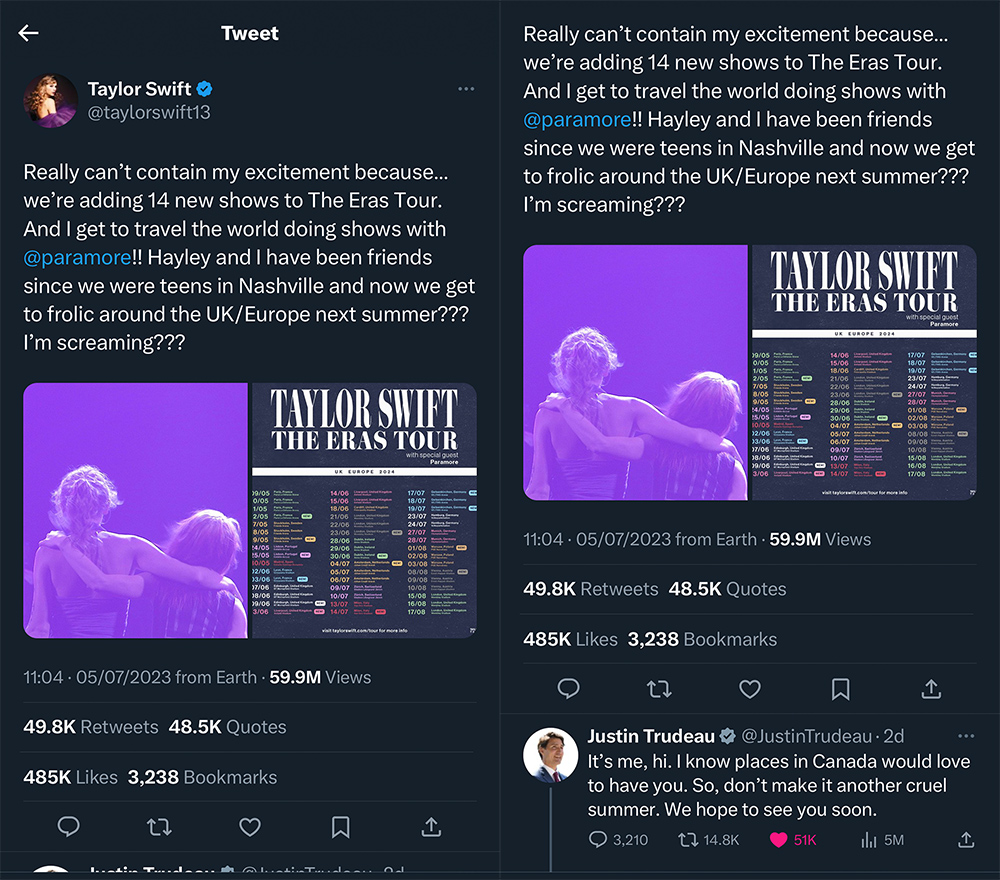Go back using the arrow beside Tweet
The height and width of the screenshot is (880, 1000).
point(28,33)
